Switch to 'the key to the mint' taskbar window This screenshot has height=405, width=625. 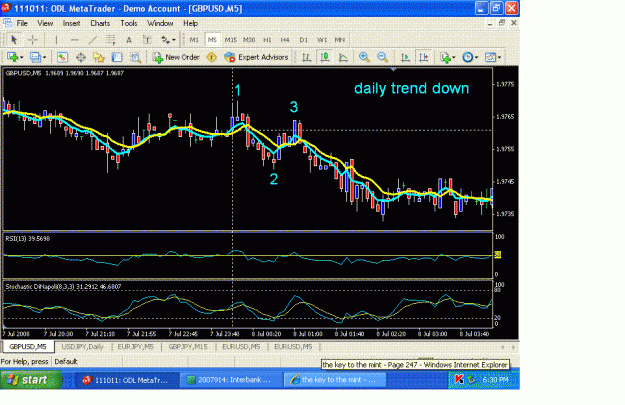(x=334, y=380)
